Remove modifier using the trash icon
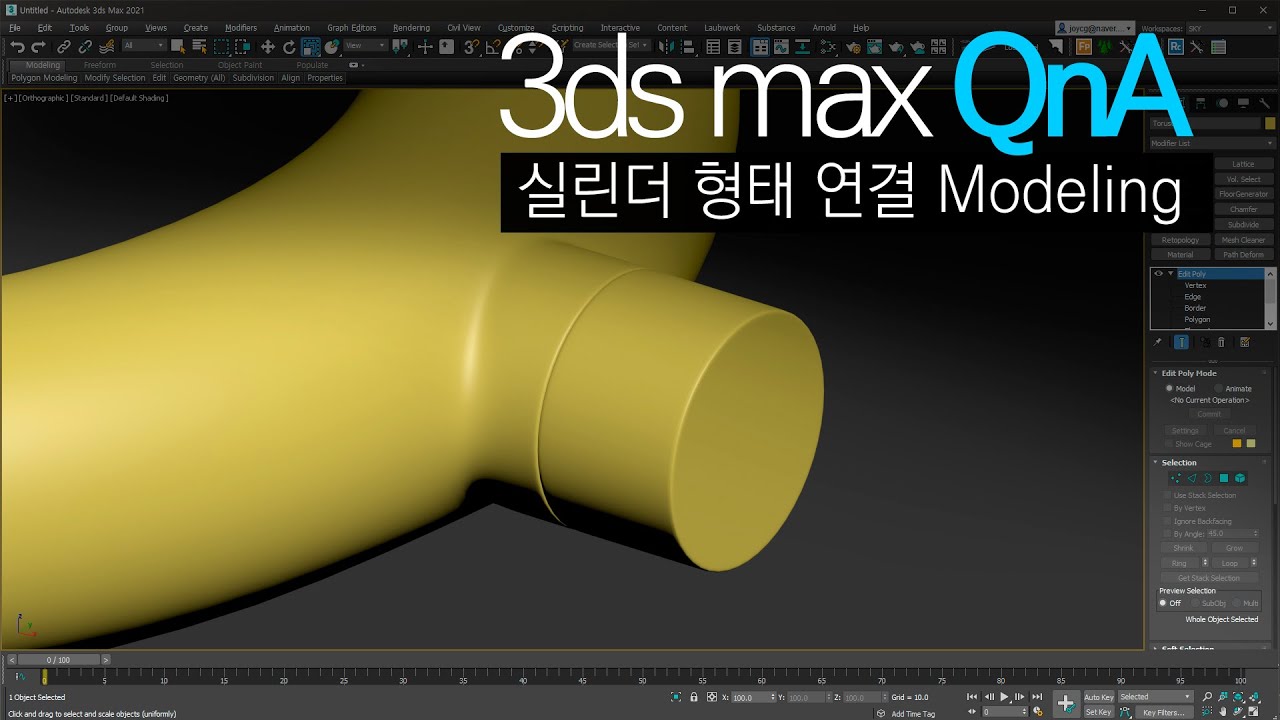Image resolution: width=1280 pixels, height=720 pixels. pos(1221,342)
